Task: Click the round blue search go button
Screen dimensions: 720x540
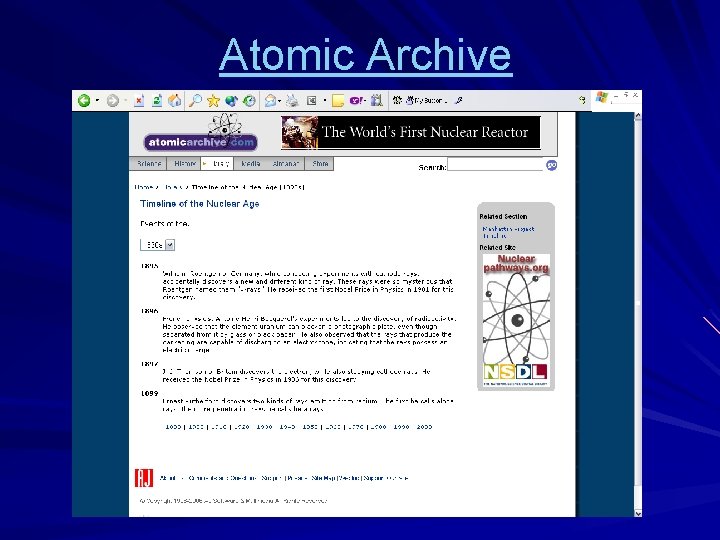Action: (551, 165)
